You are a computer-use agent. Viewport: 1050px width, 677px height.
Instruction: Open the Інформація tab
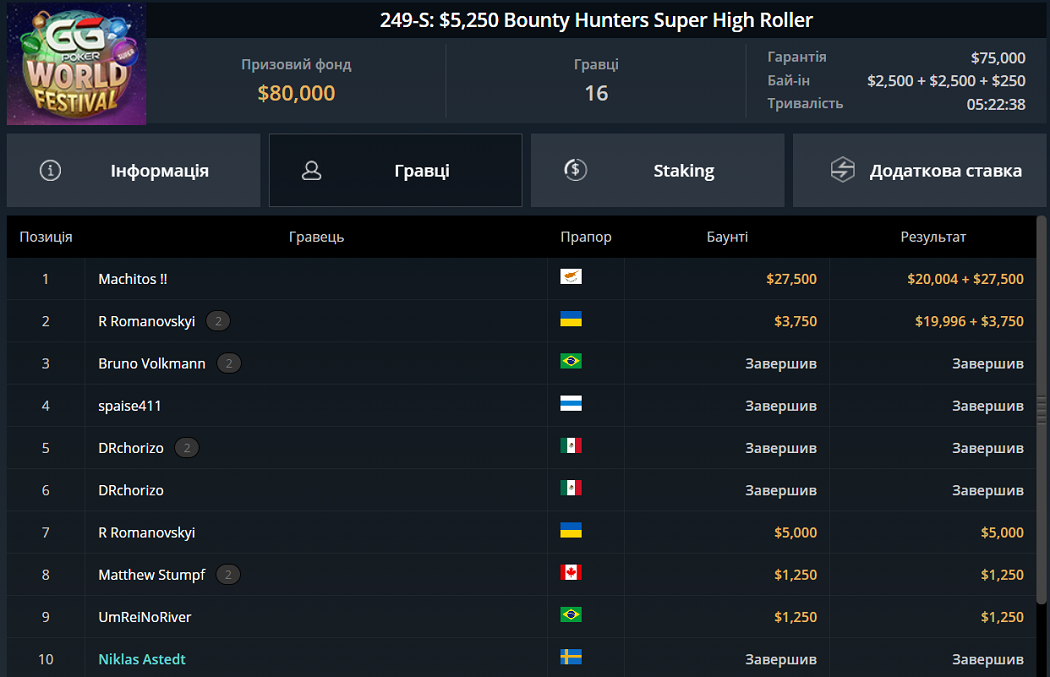(x=133, y=170)
